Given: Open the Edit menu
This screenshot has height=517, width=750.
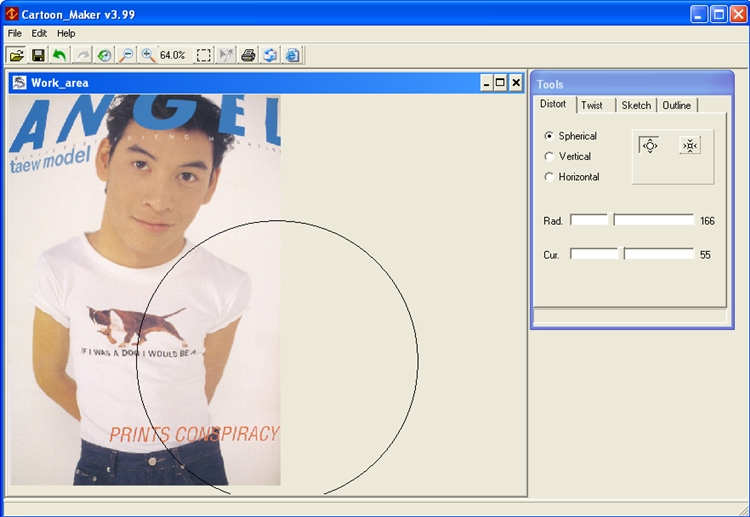Looking at the screenshot, I should pyautogui.click(x=39, y=33).
